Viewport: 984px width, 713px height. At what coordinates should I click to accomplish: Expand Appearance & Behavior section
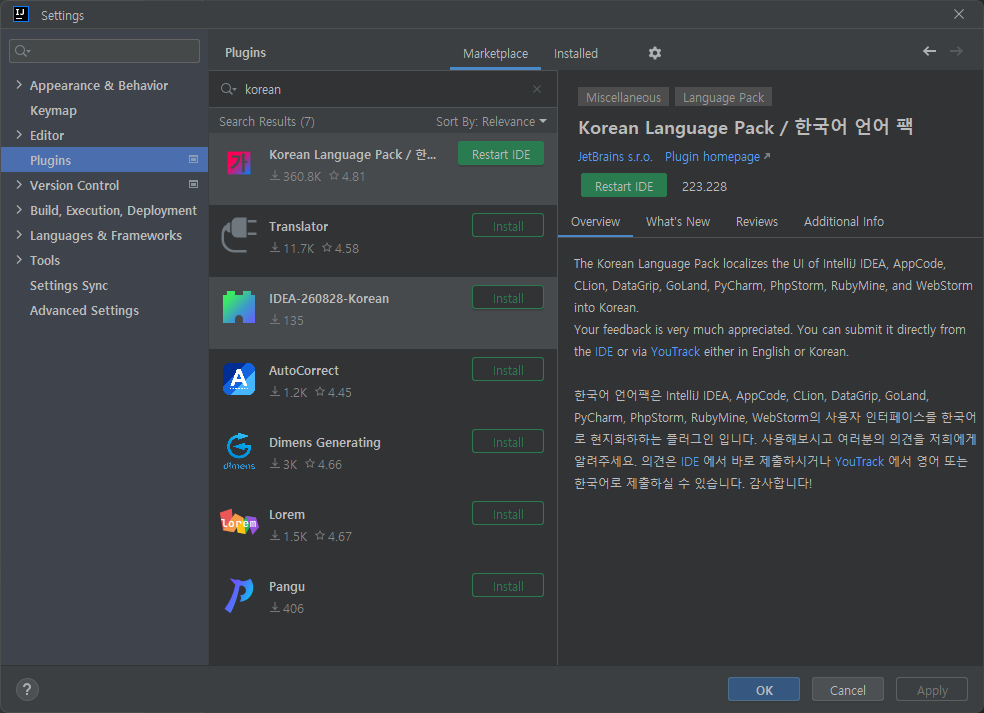coord(19,85)
